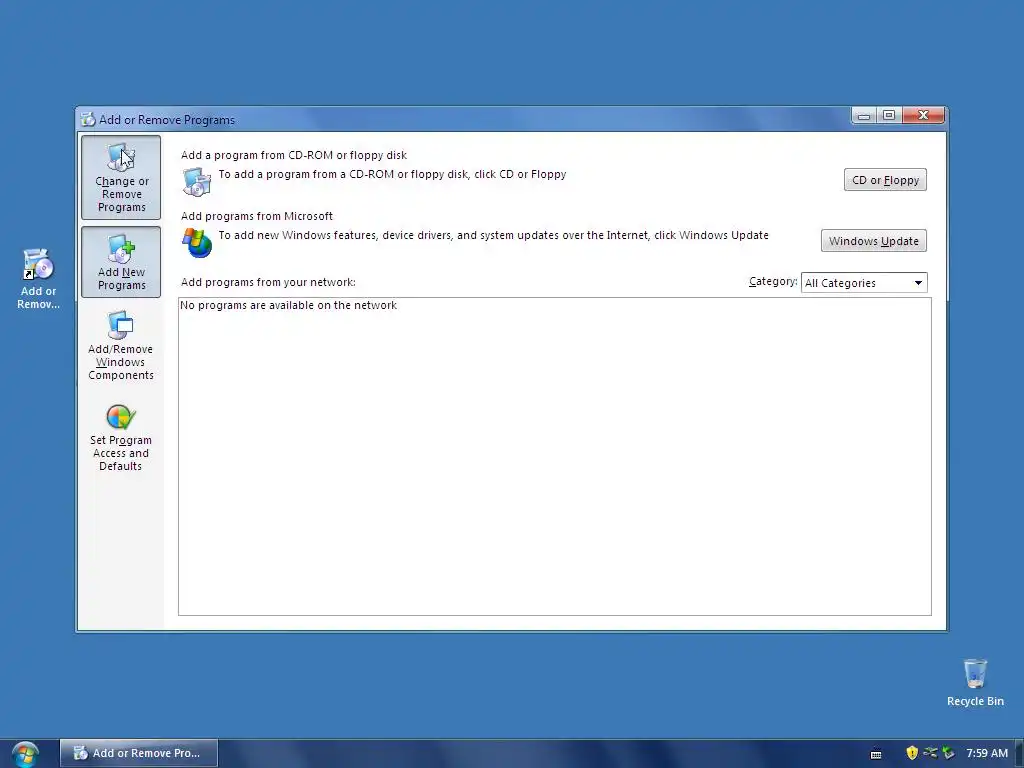Image resolution: width=1024 pixels, height=768 pixels.
Task: Click the title bar application icon
Action: (88, 120)
